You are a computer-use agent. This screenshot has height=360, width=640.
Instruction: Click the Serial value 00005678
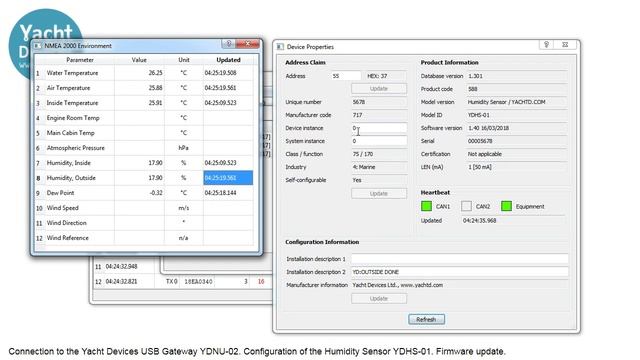coord(480,141)
